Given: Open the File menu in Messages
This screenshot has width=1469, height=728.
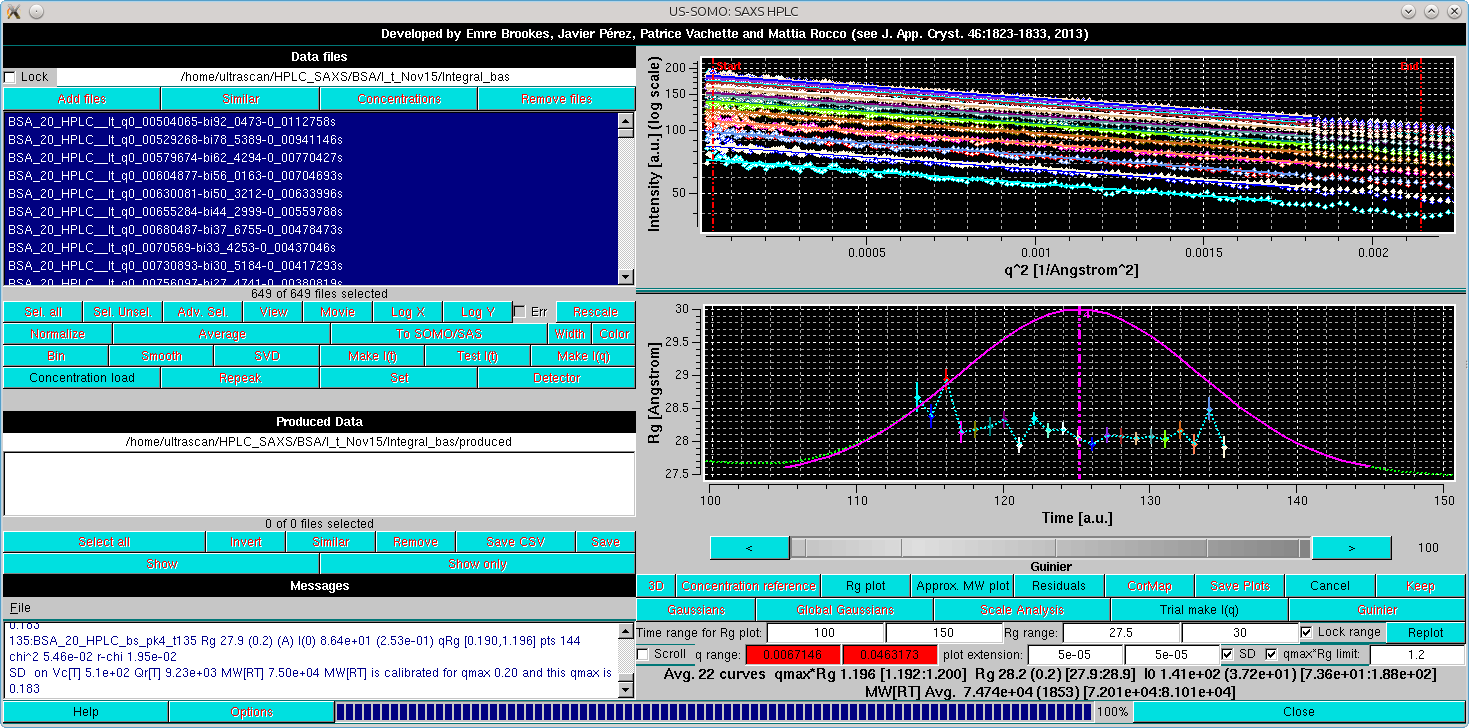Looking at the screenshot, I should tap(20, 607).
